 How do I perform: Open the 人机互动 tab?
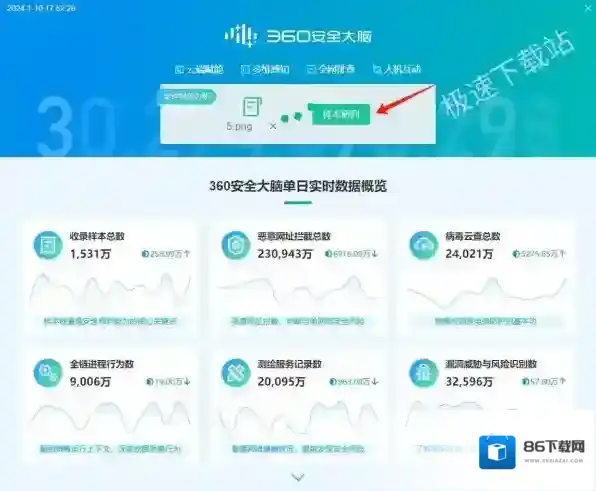pos(397,69)
